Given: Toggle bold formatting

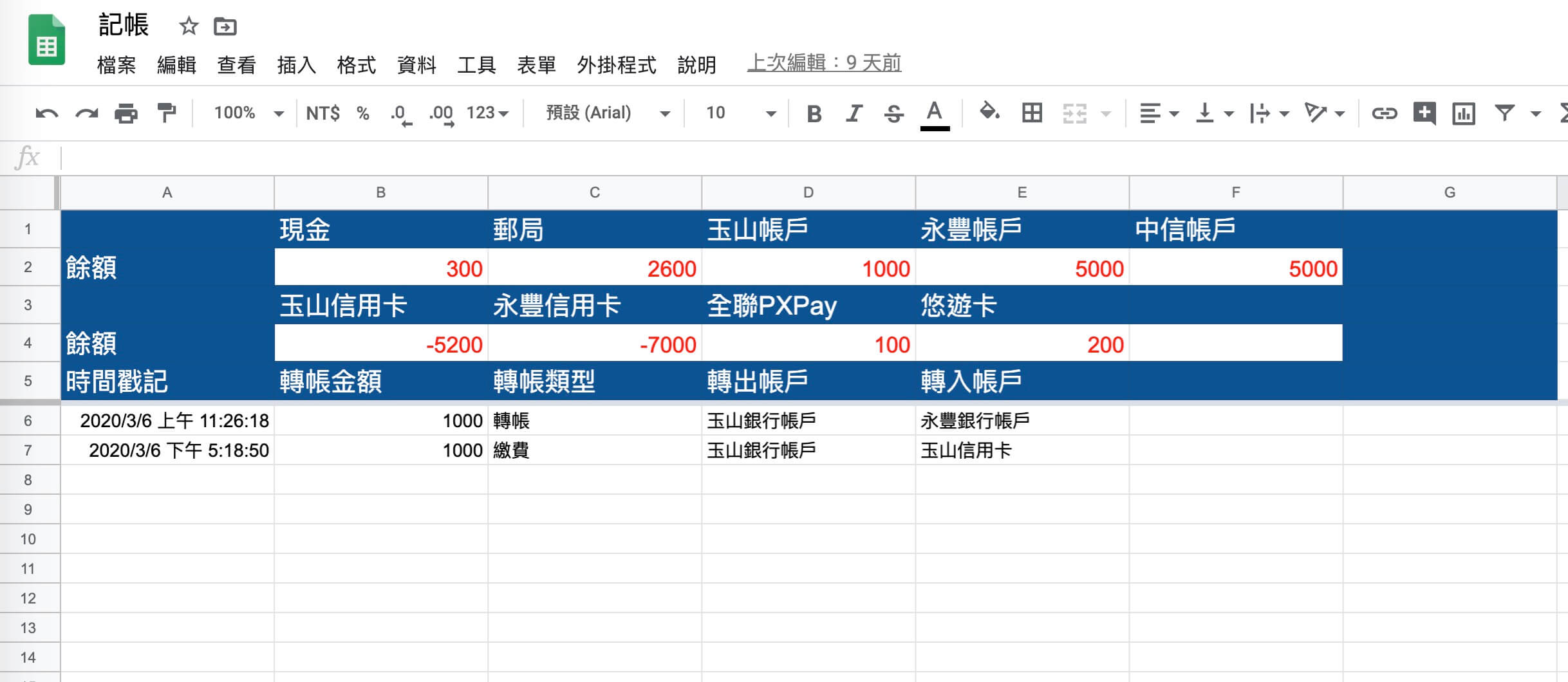Looking at the screenshot, I should [814, 113].
